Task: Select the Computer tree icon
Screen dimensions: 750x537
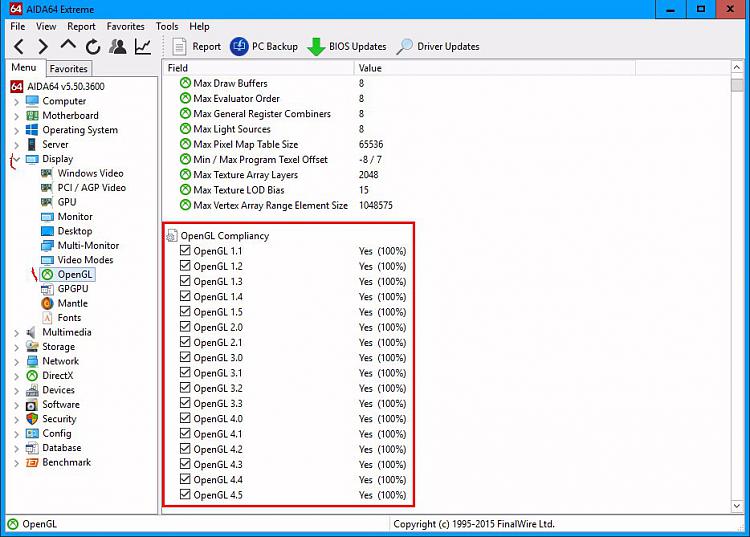Action: (32, 101)
